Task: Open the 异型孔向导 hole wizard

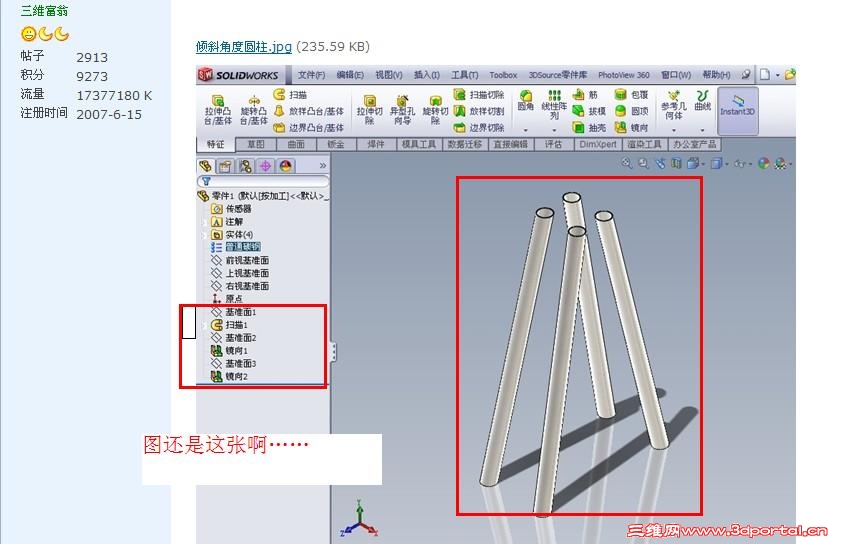Action: pos(402,110)
